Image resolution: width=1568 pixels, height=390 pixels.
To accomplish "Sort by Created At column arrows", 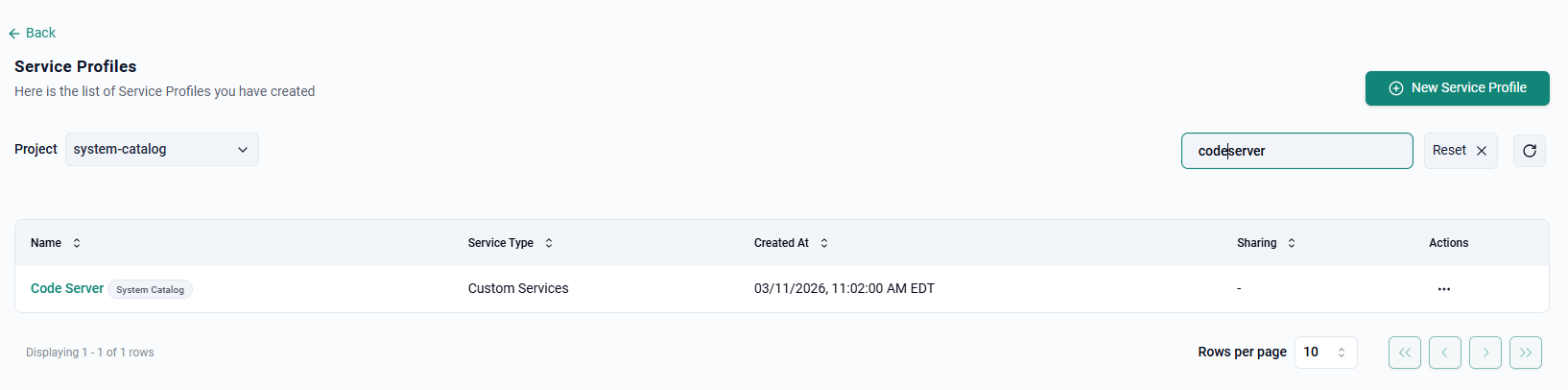I will [x=824, y=243].
